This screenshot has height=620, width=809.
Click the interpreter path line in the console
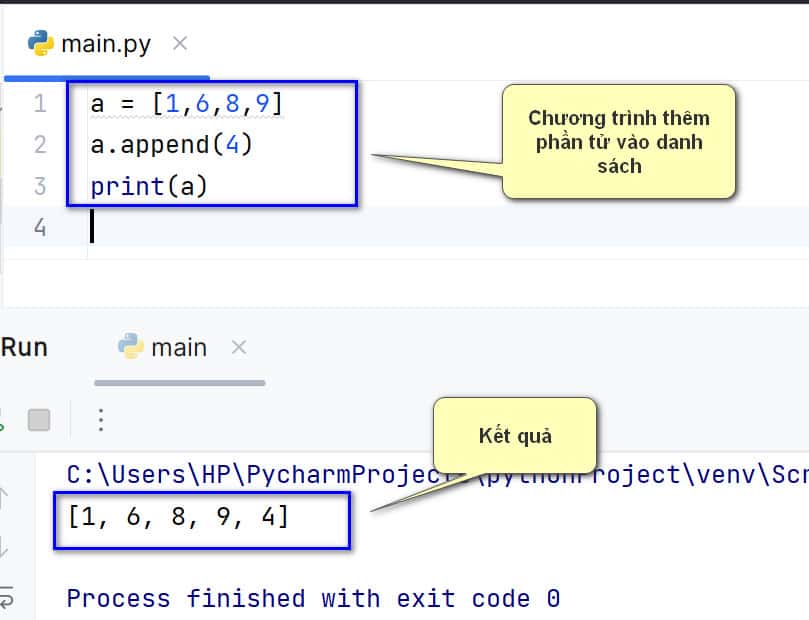pyautogui.click(x=438, y=475)
